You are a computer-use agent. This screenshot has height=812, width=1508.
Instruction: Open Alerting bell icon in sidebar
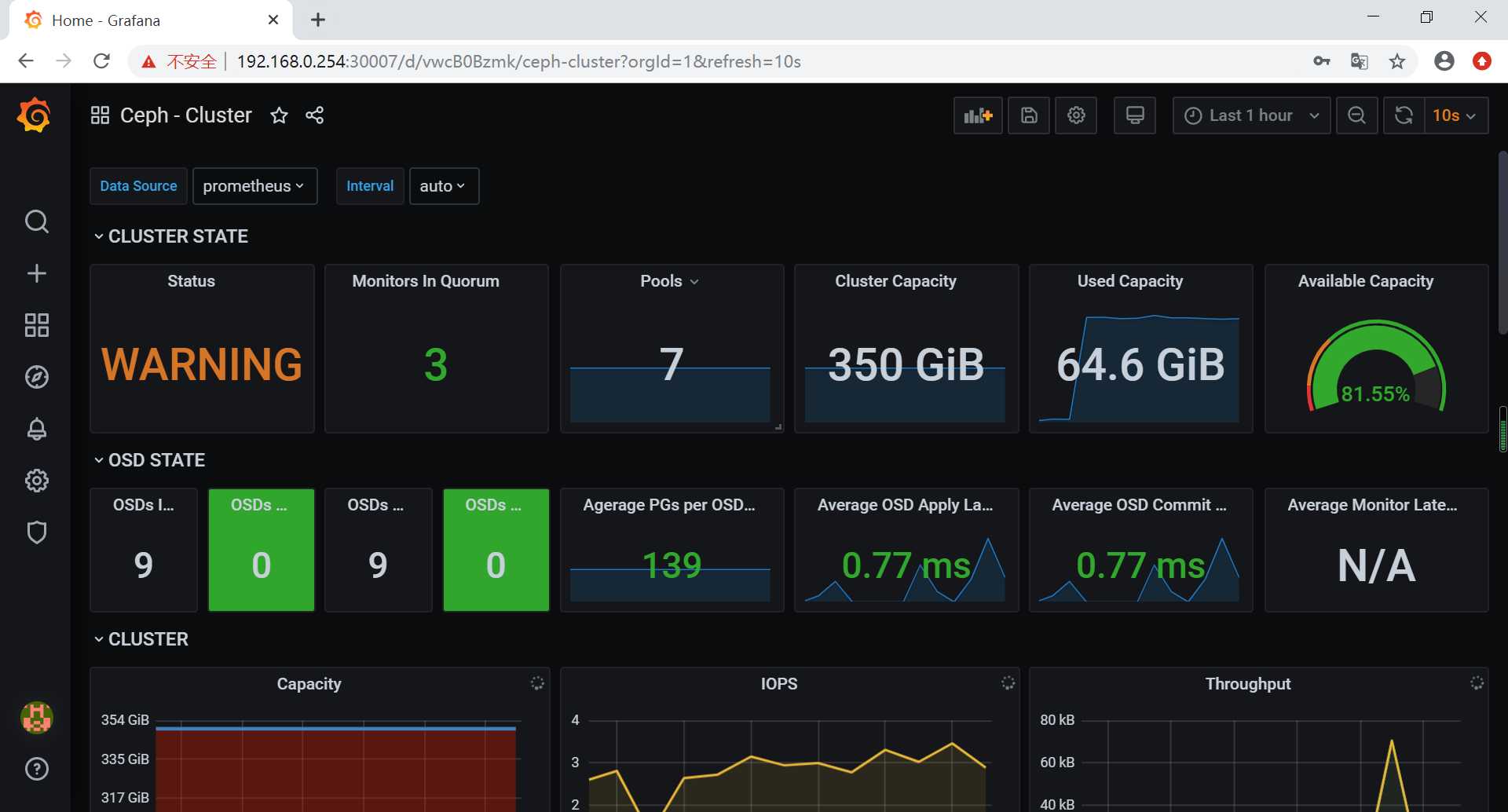[37, 429]
